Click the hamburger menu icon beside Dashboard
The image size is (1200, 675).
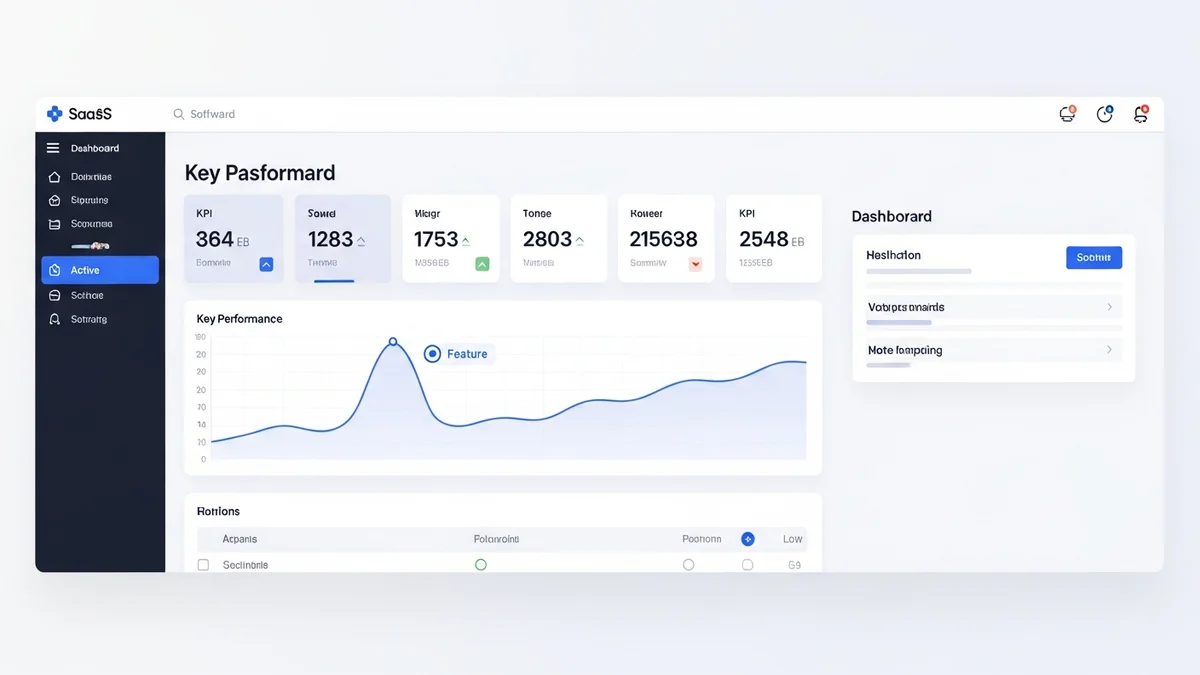coord(53,148)
